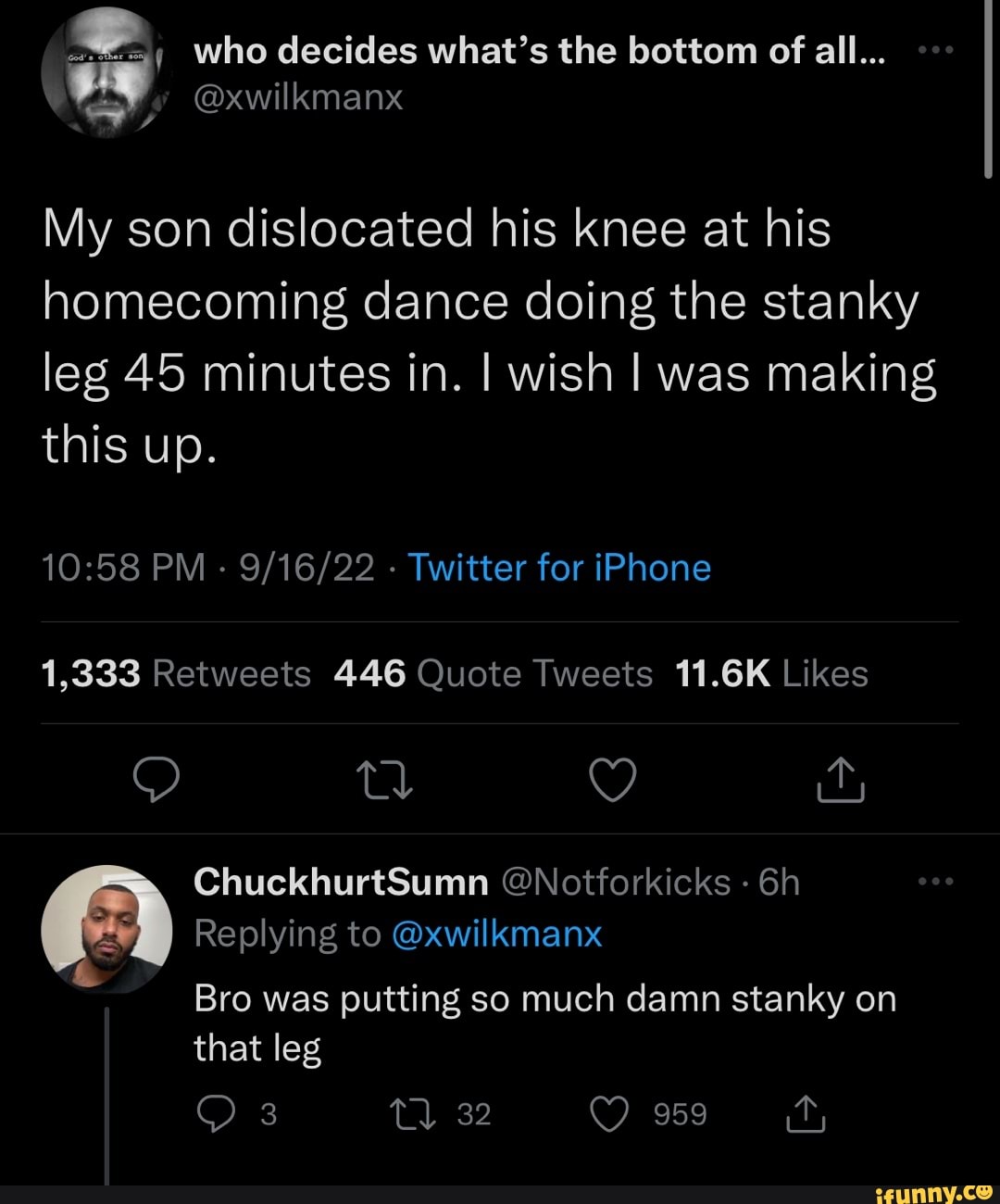The width and height of the screenshot is (1000, 1204).
Task: Click the ChuckhurtSumn username
Action: click(x=340, y=882)
